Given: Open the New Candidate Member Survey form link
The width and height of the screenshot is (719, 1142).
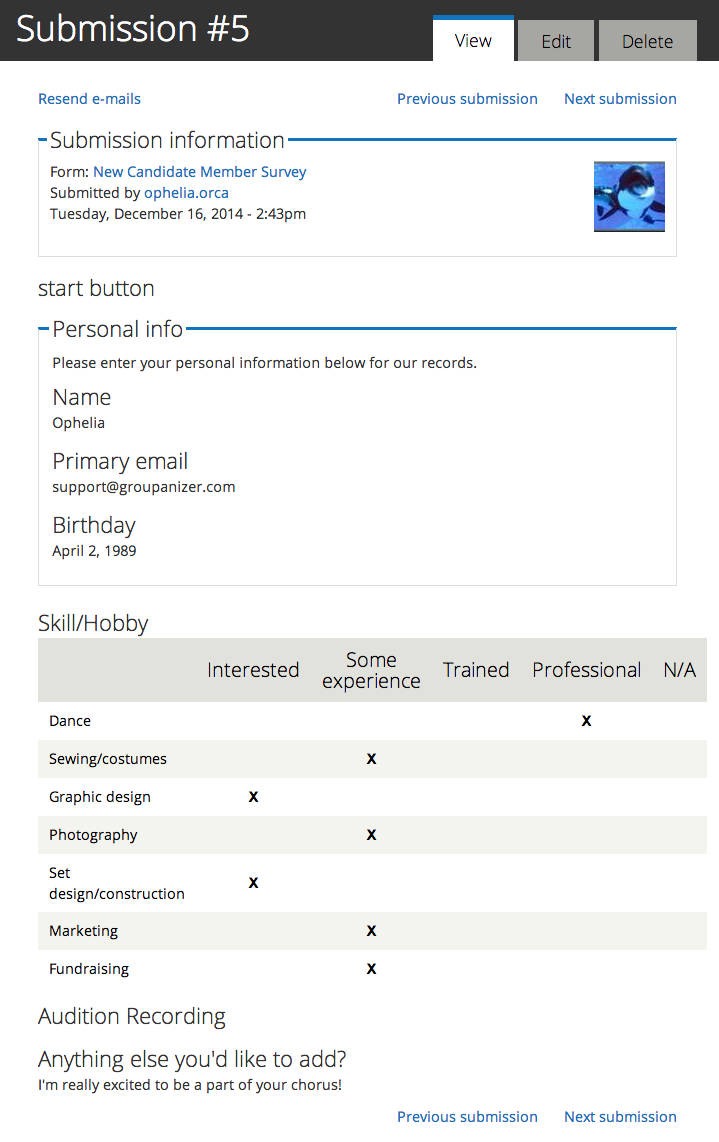Looking at the screenshot, I should pyautogui.click(x=200, y=172).
